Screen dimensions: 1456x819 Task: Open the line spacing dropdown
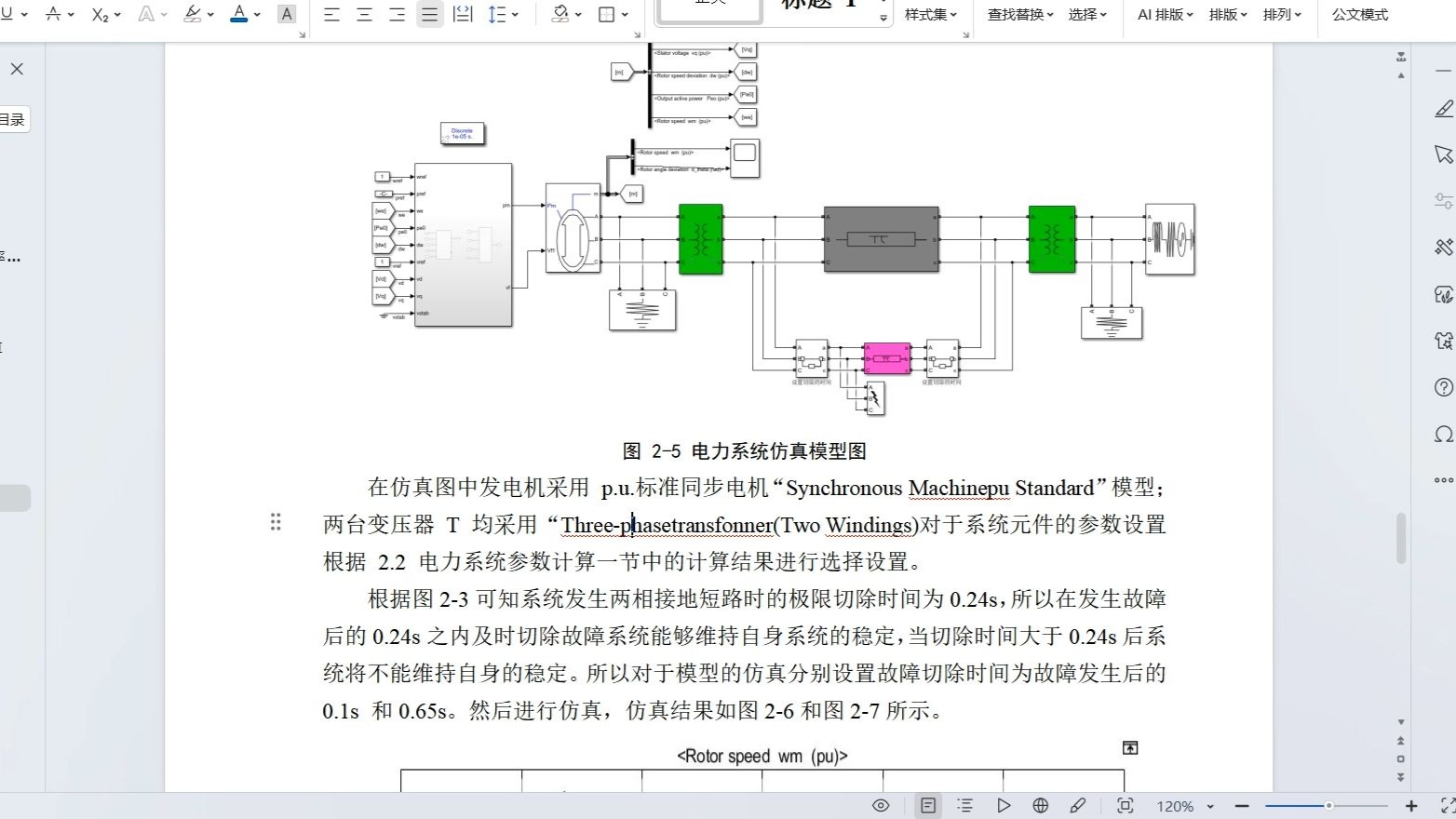click(504, 14)
